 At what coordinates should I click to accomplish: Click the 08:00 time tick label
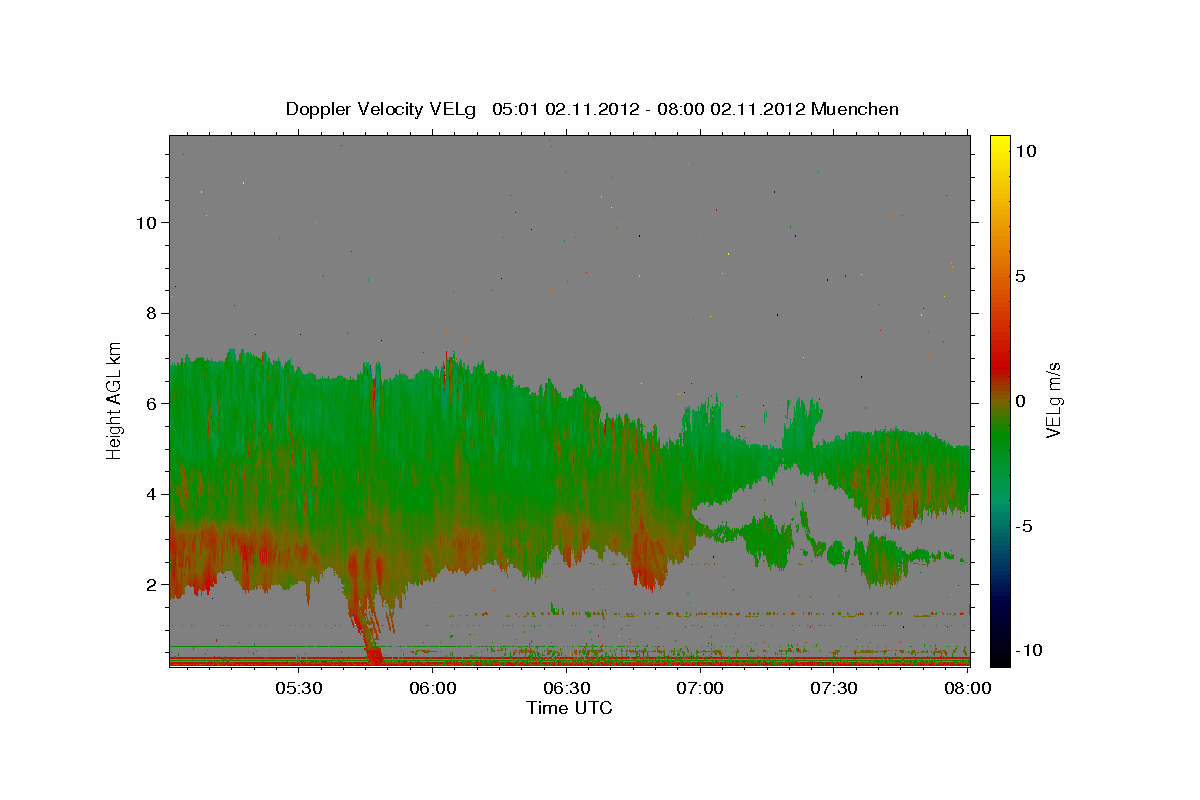point(967,688)
